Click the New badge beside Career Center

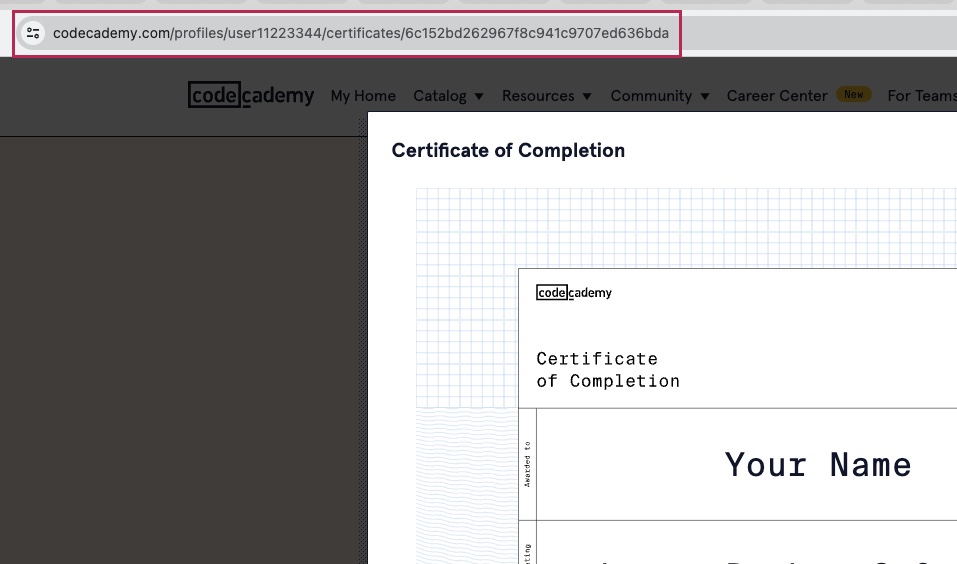(854, 95)
